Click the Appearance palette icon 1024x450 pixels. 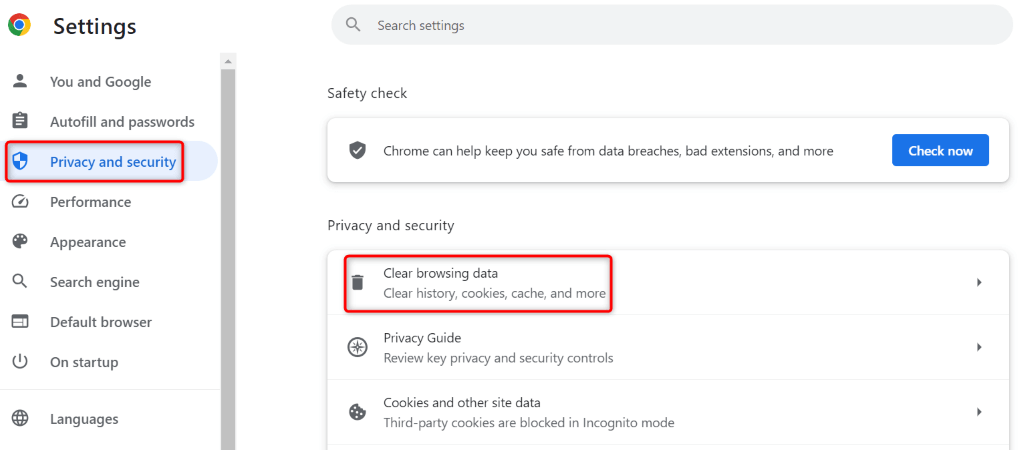[x=19, y=242]
